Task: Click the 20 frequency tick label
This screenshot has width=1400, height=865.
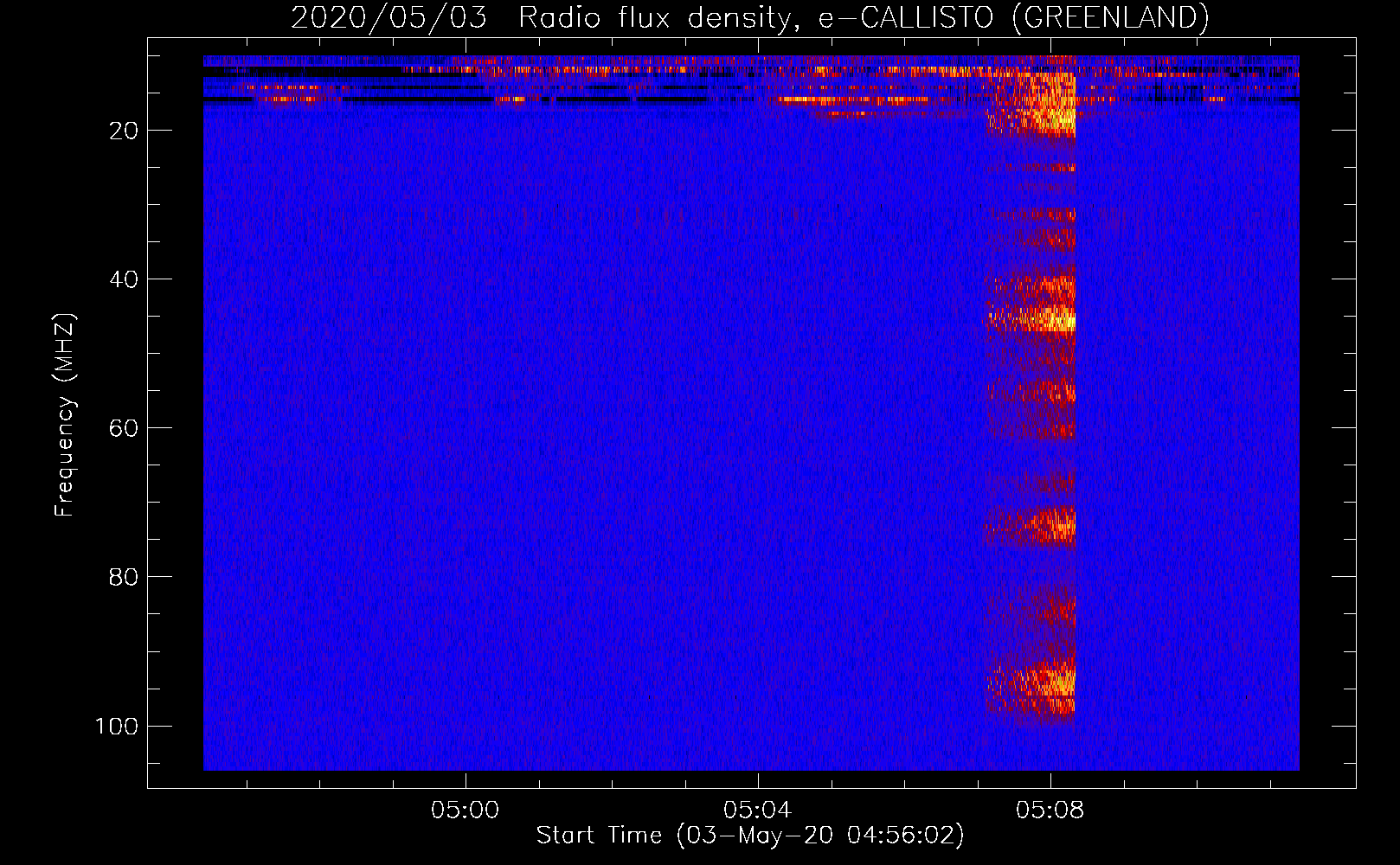Action: (124, 131)
